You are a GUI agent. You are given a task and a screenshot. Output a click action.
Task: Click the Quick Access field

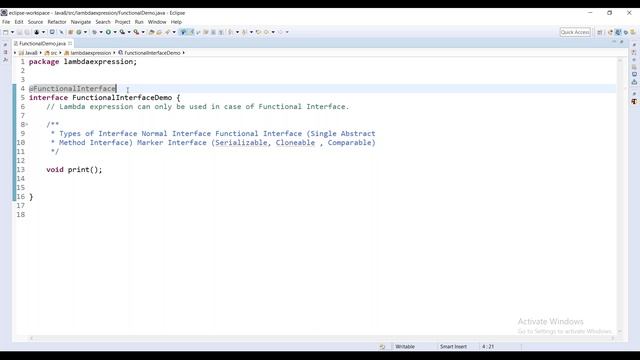[x=575, y=32]
